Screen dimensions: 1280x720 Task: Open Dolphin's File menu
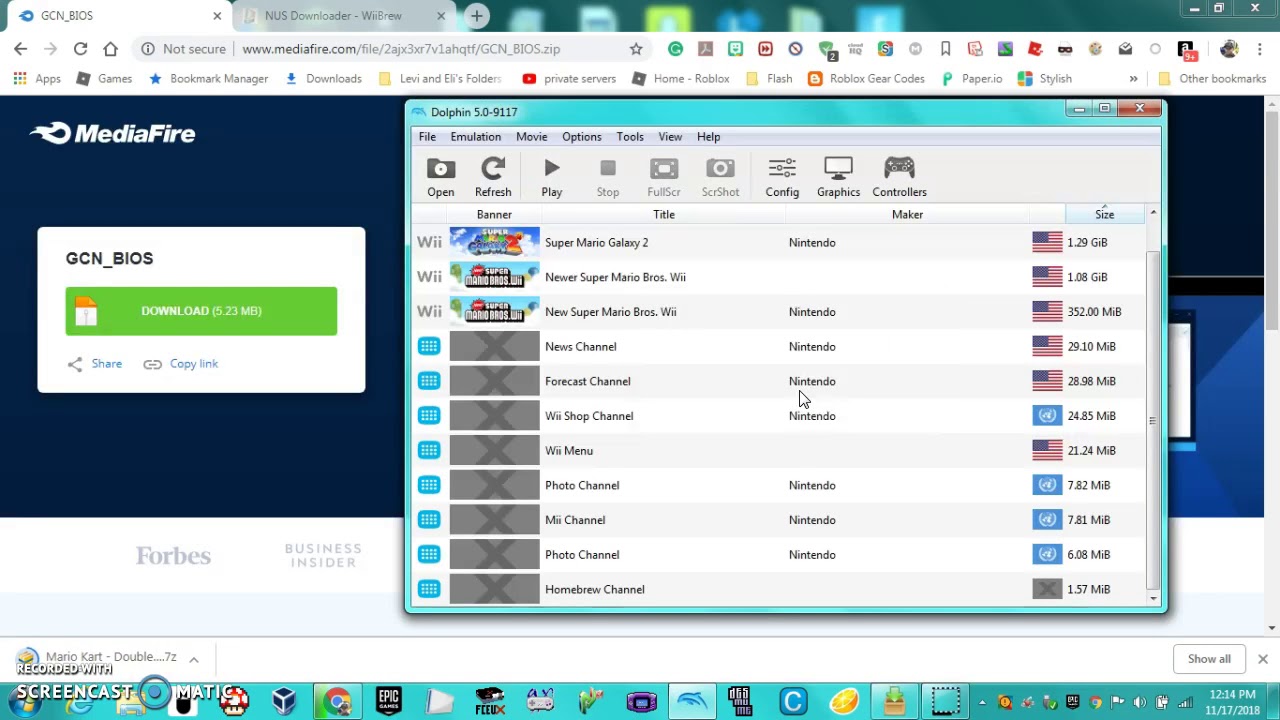(x=427, y=136)
